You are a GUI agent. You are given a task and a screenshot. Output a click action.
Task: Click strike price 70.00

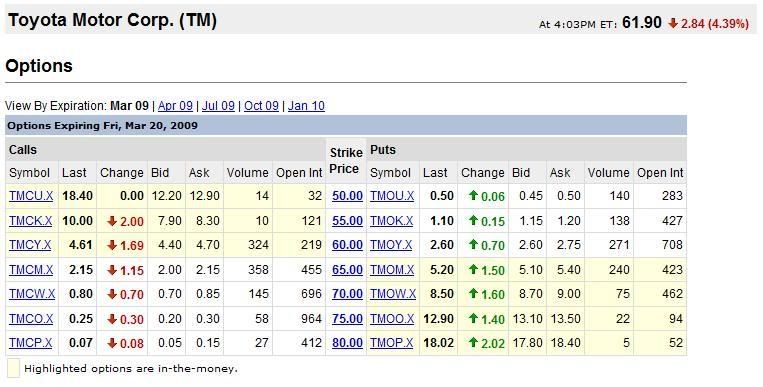pyautogui.click(x=347, y=294)
